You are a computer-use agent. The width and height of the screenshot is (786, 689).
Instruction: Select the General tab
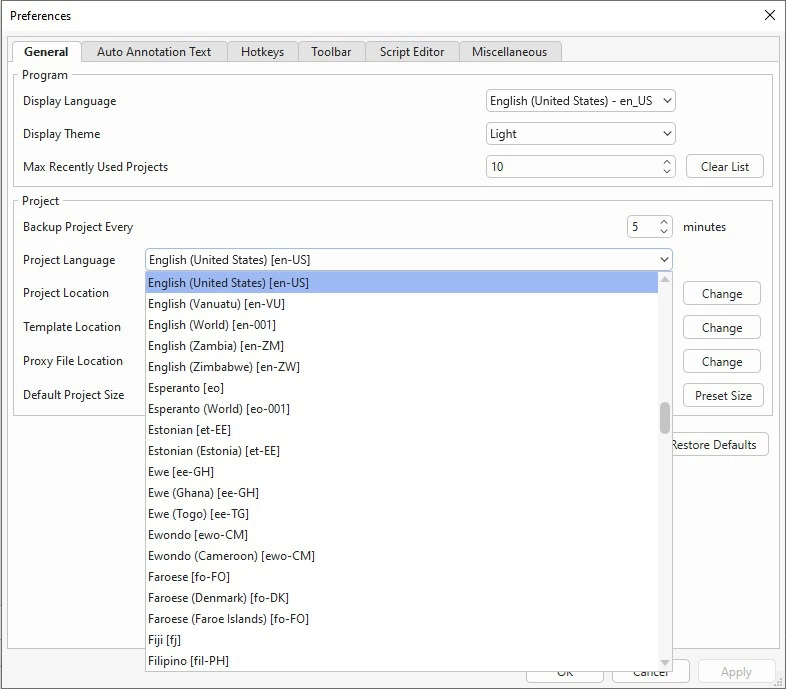[46, 52]
